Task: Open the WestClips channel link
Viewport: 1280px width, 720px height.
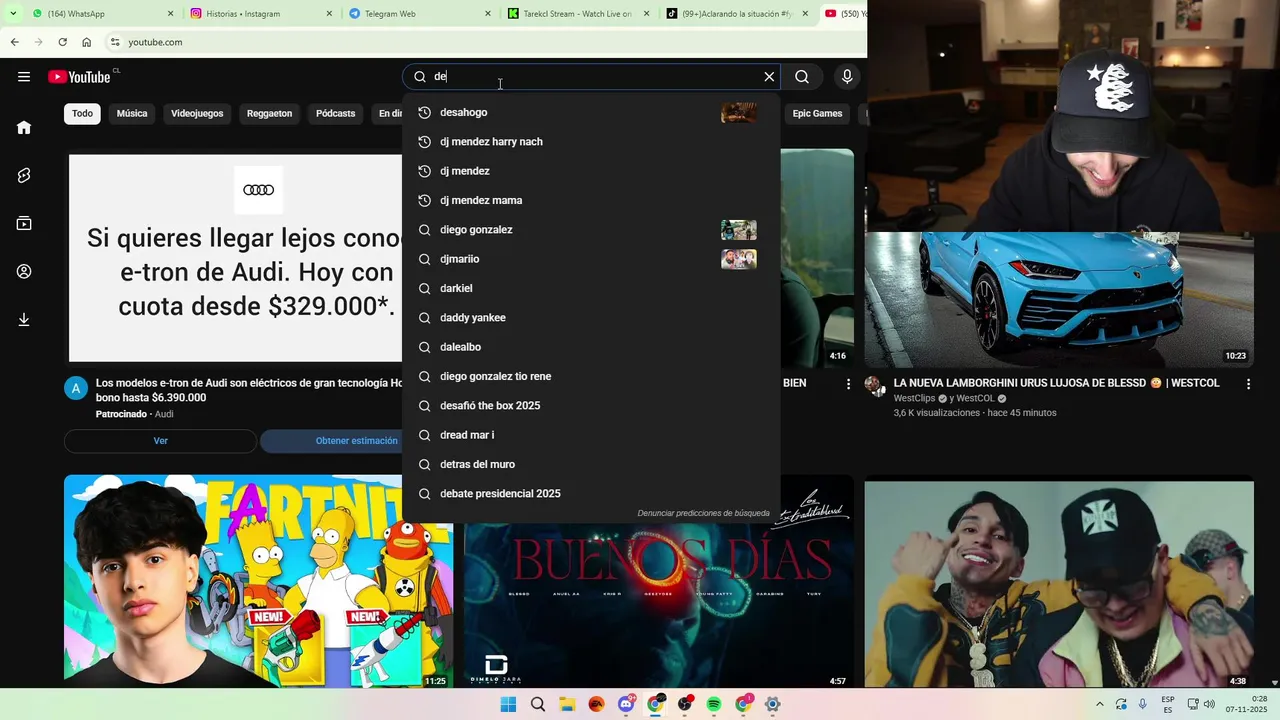Action: pyautogui.click(x=914, y=398)
